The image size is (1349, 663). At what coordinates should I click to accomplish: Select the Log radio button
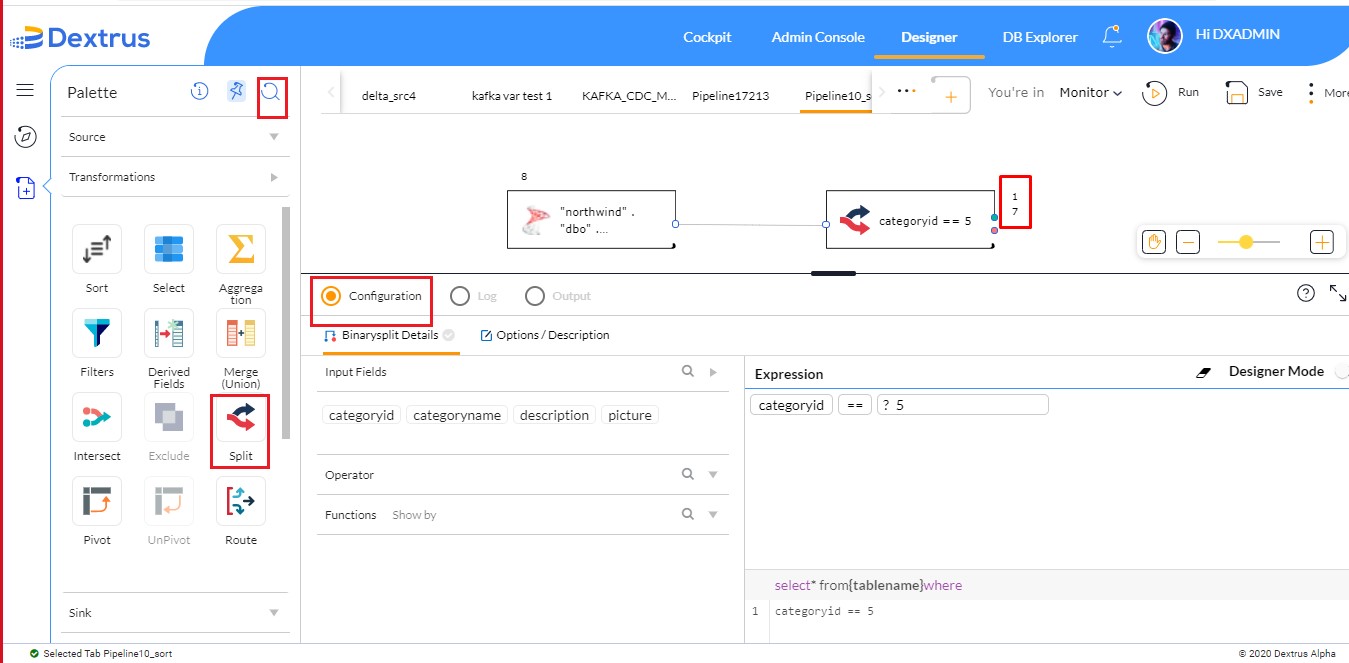(x=460, y=296)
